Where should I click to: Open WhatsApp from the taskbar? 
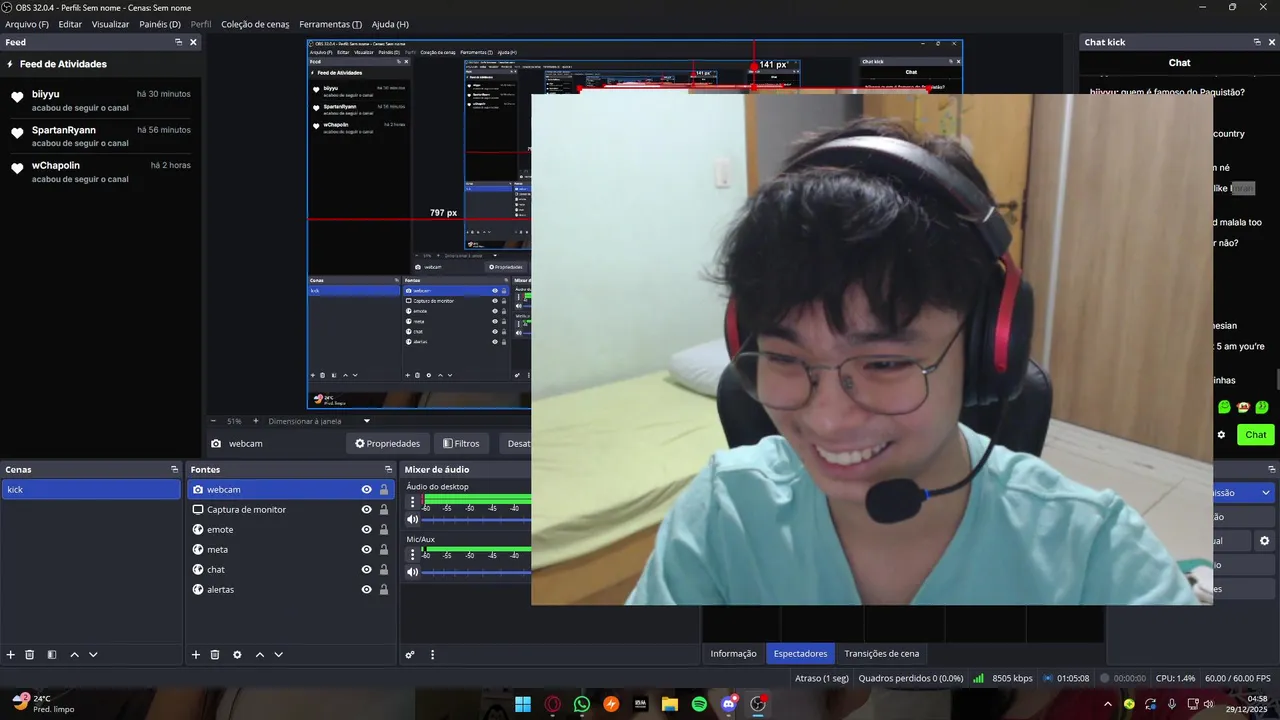582,704
